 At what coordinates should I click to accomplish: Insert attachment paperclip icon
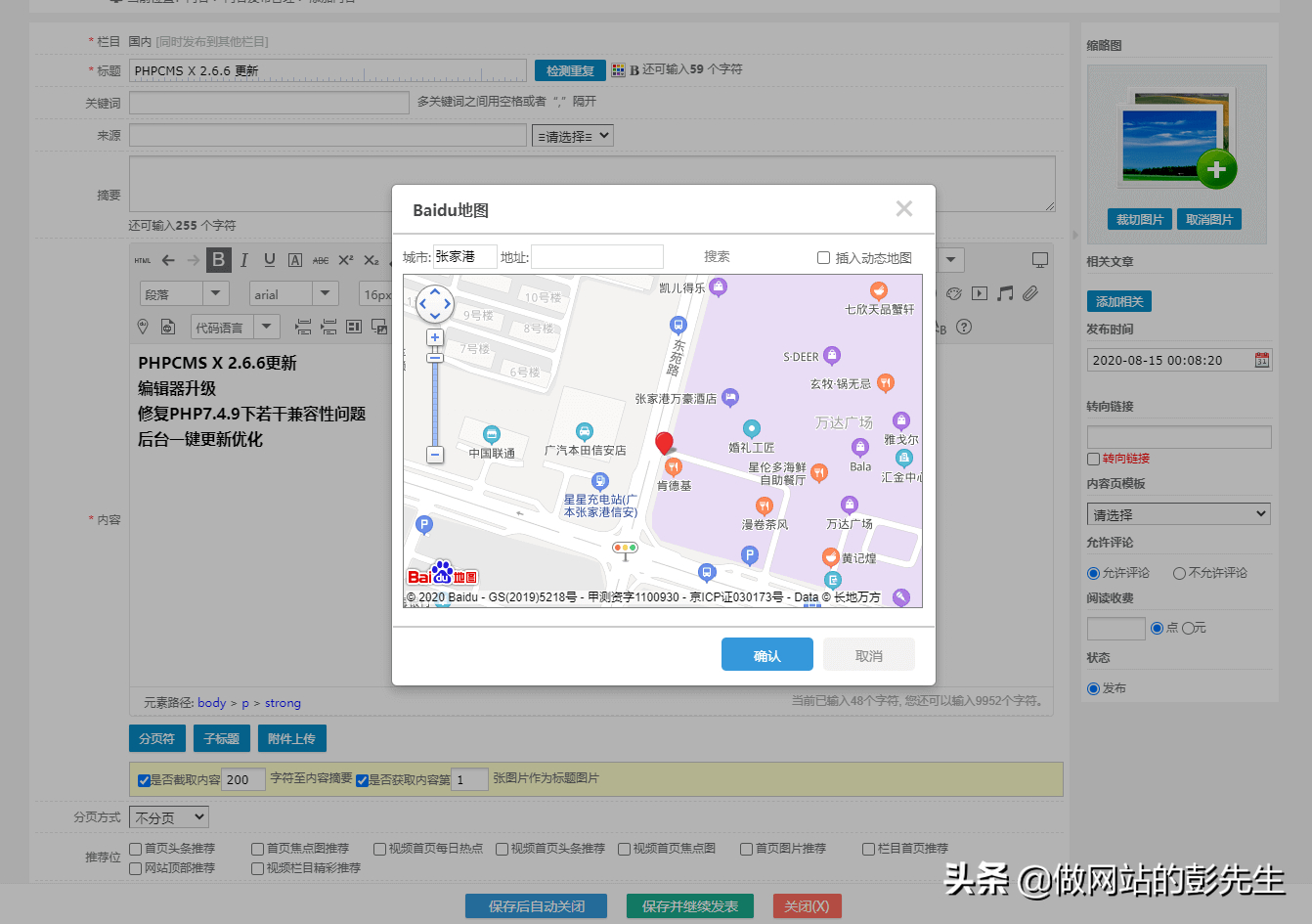coord(1030,293)
